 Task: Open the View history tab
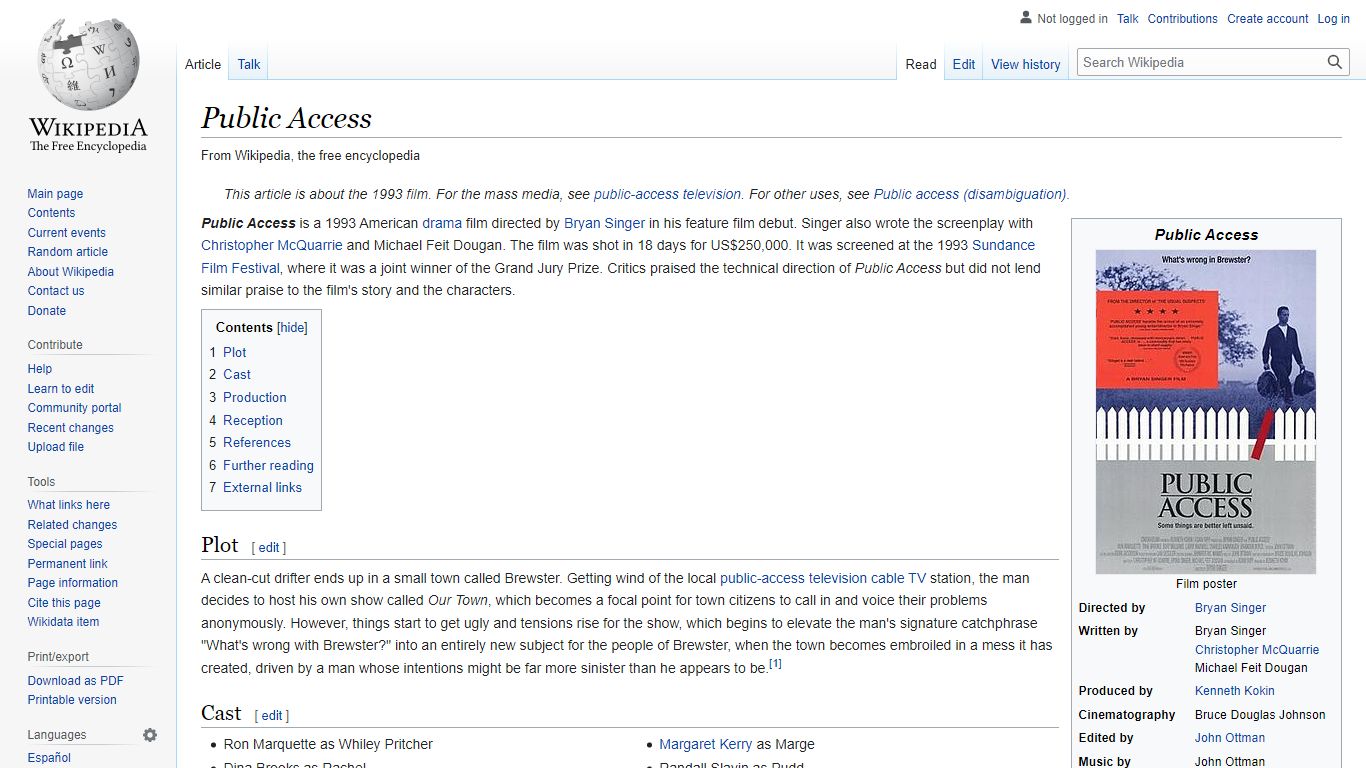coord(1026,64)
